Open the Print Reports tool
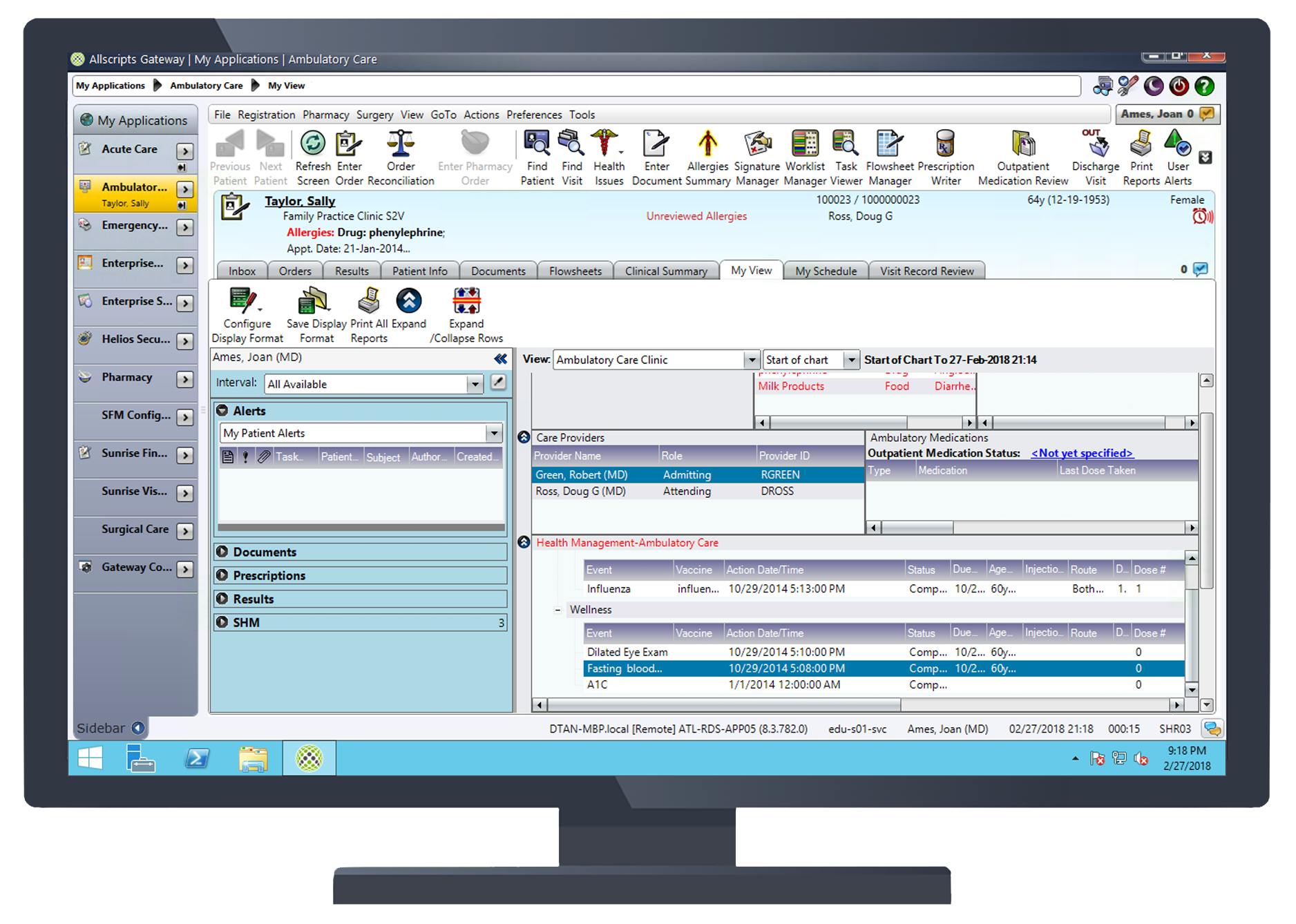The height and width of the screenshot is (924, 1296). [x=1141, y=143]
